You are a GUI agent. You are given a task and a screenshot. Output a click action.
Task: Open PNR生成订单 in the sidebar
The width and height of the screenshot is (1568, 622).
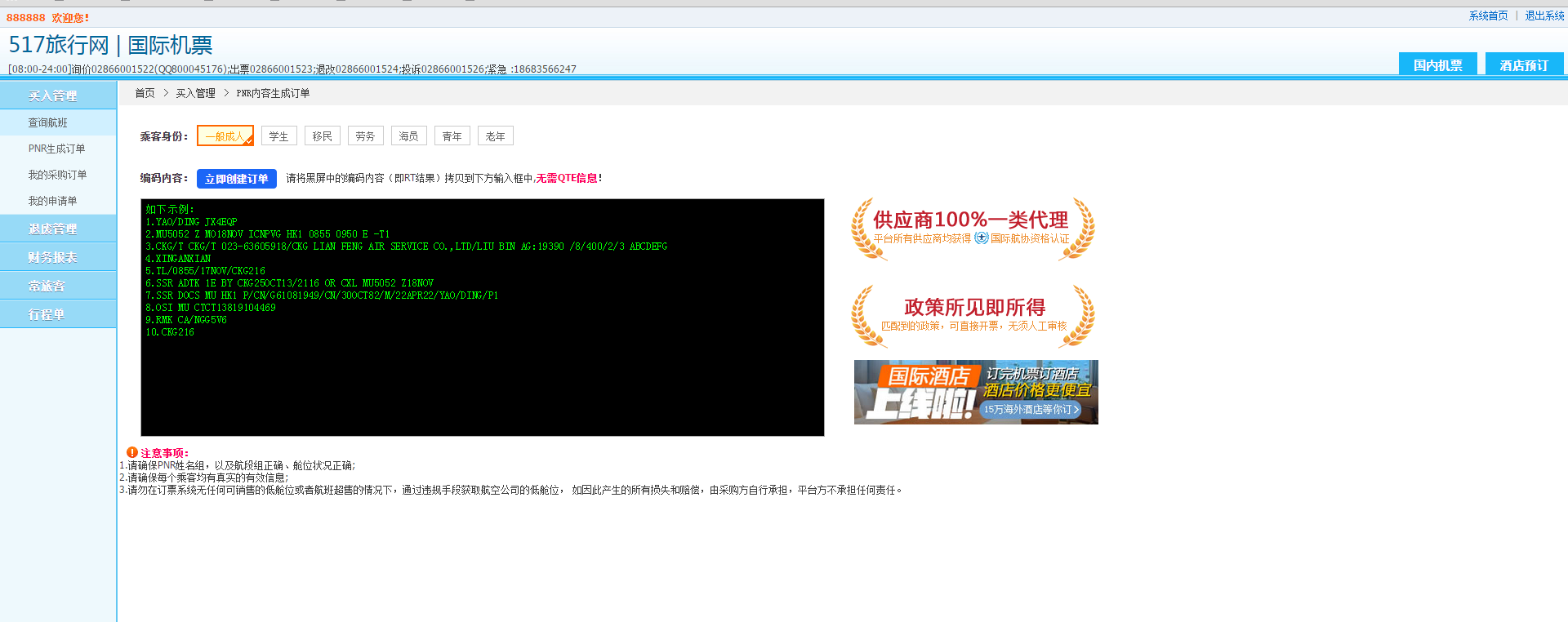(x=58, y=149)
